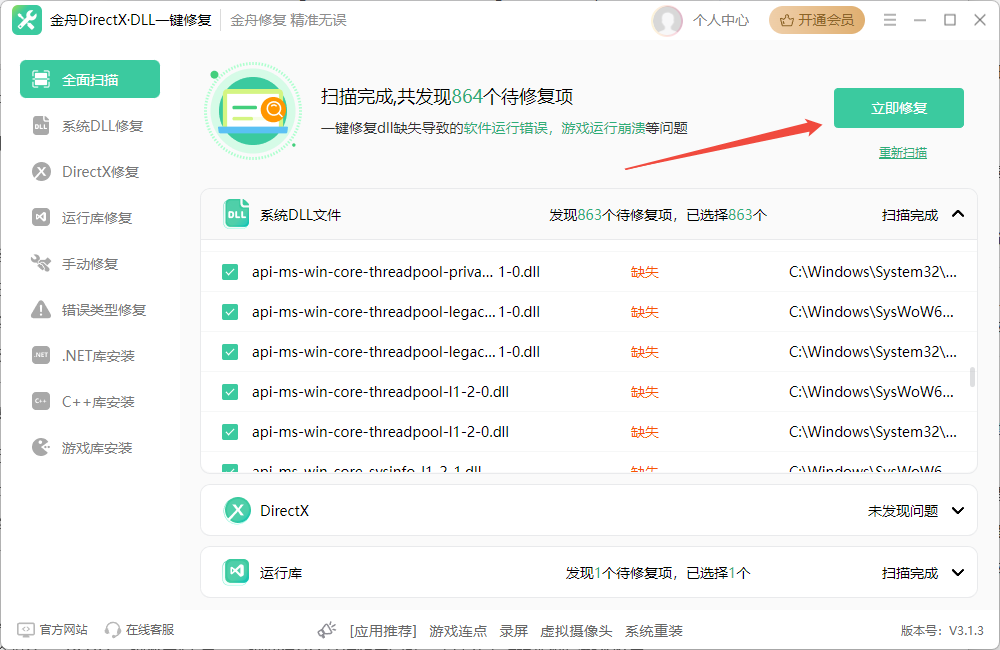This screenshot has height=650, width=1000.
Task: Click the path of the threadpool-priva row
Action: pyautogui.click(x=872, y=272)
